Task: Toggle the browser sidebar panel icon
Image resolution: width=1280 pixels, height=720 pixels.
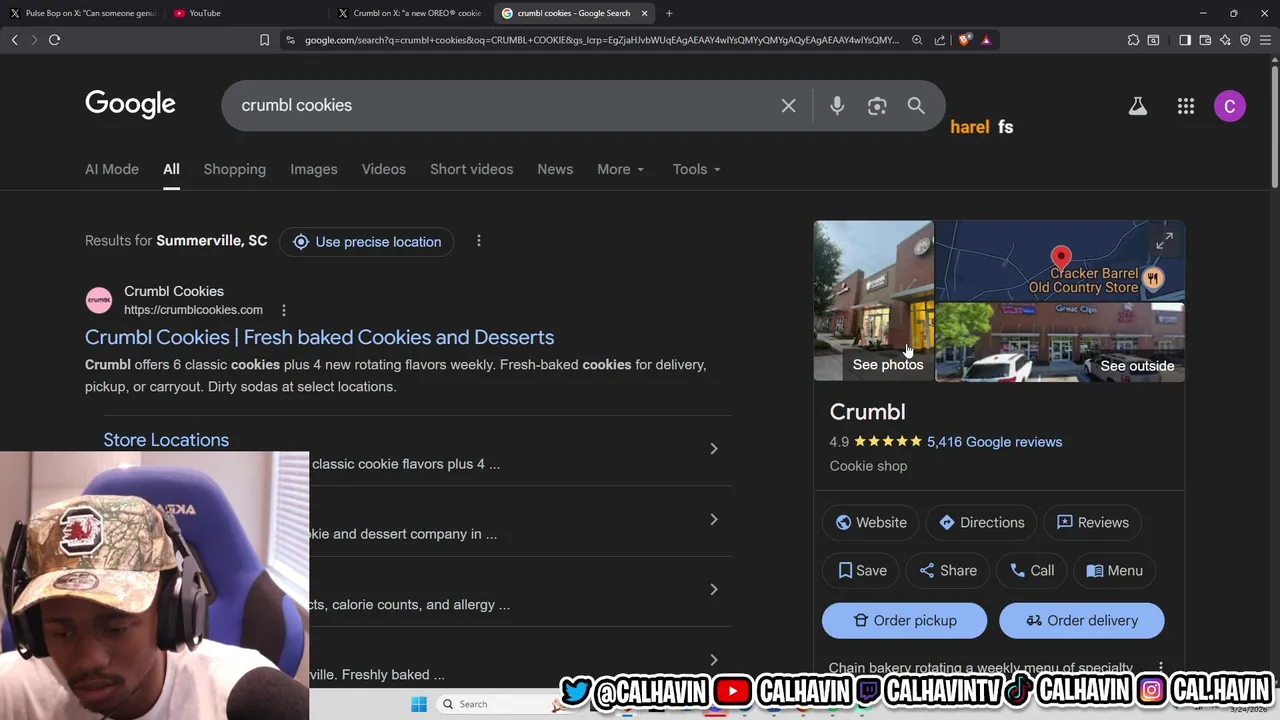Action: coord(1185,40)
